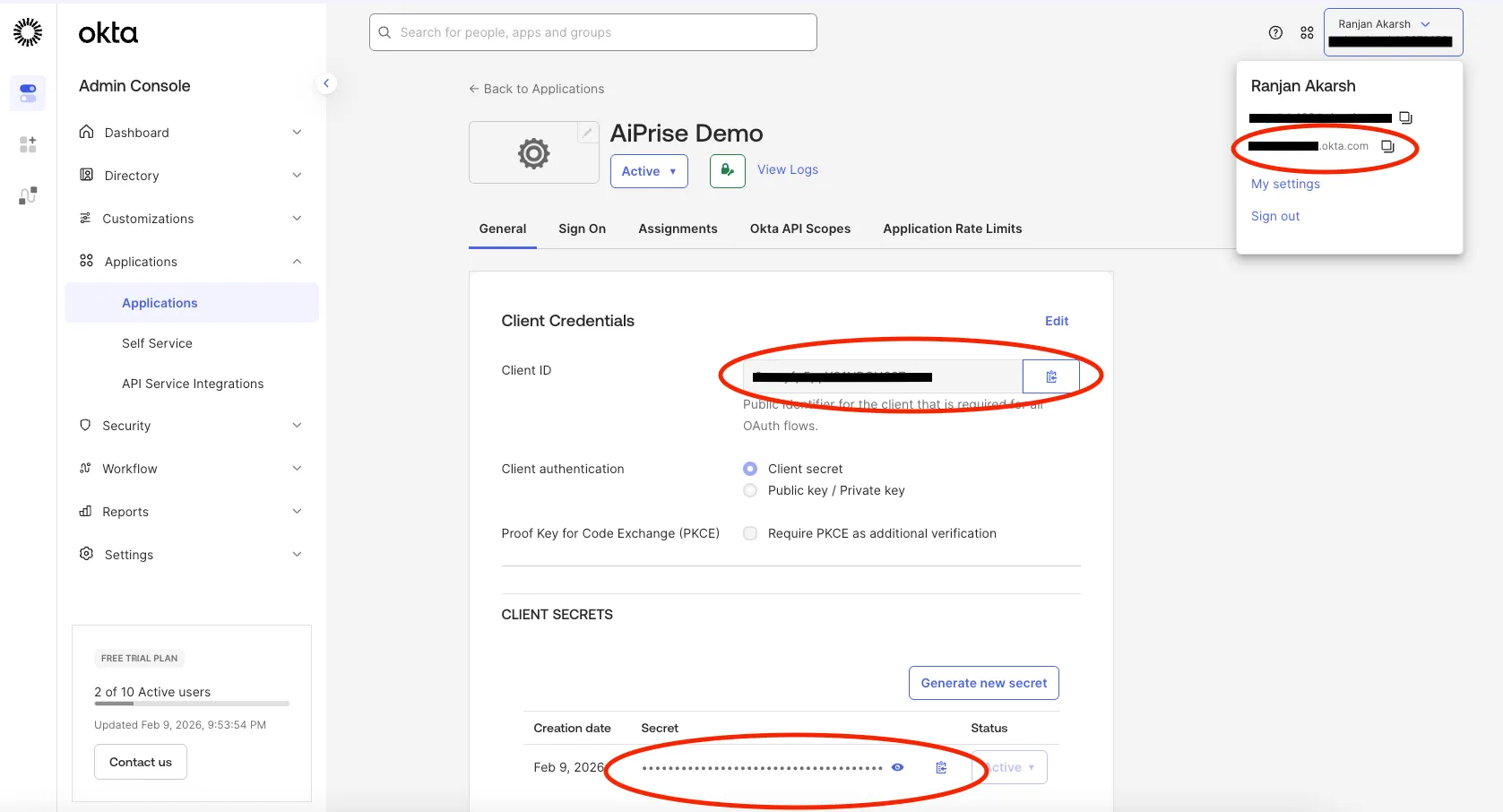Click the Feb 9, 2026 creation date

click(568, 767)
